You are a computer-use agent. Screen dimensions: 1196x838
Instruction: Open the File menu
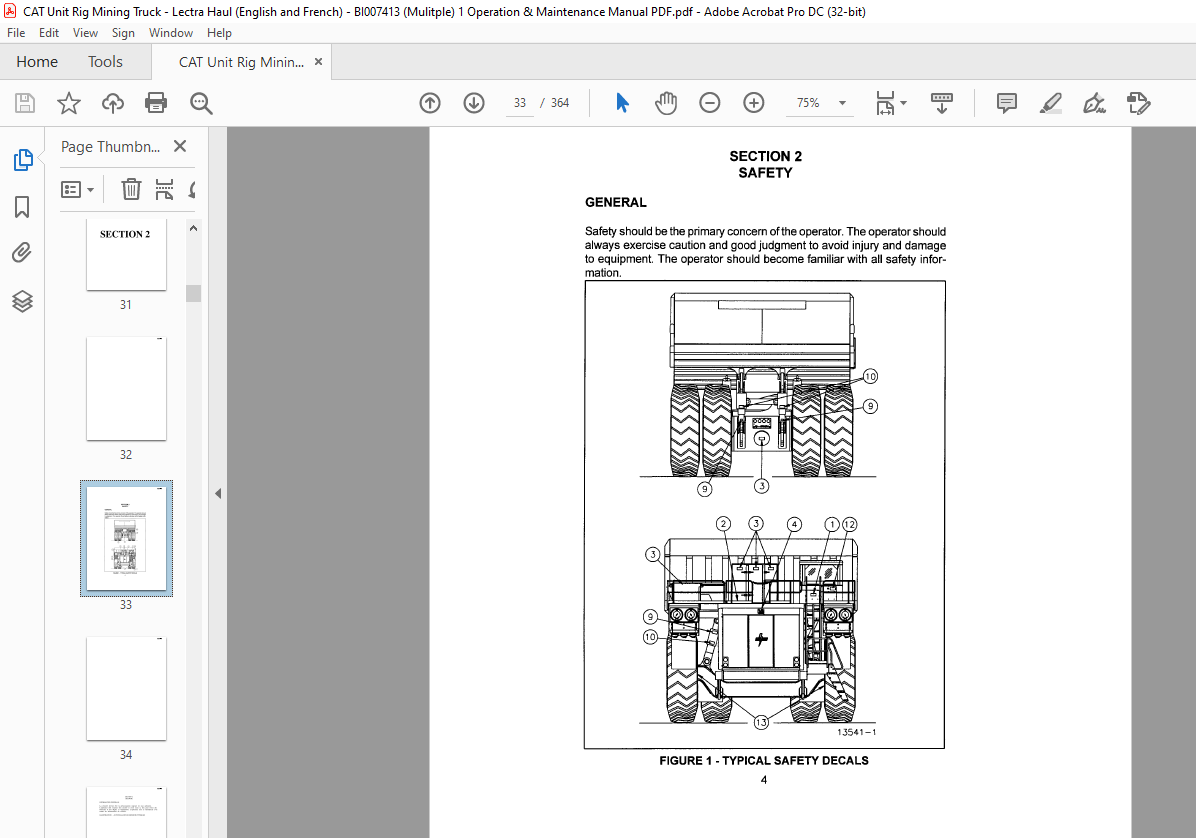(x=16, y=33)
